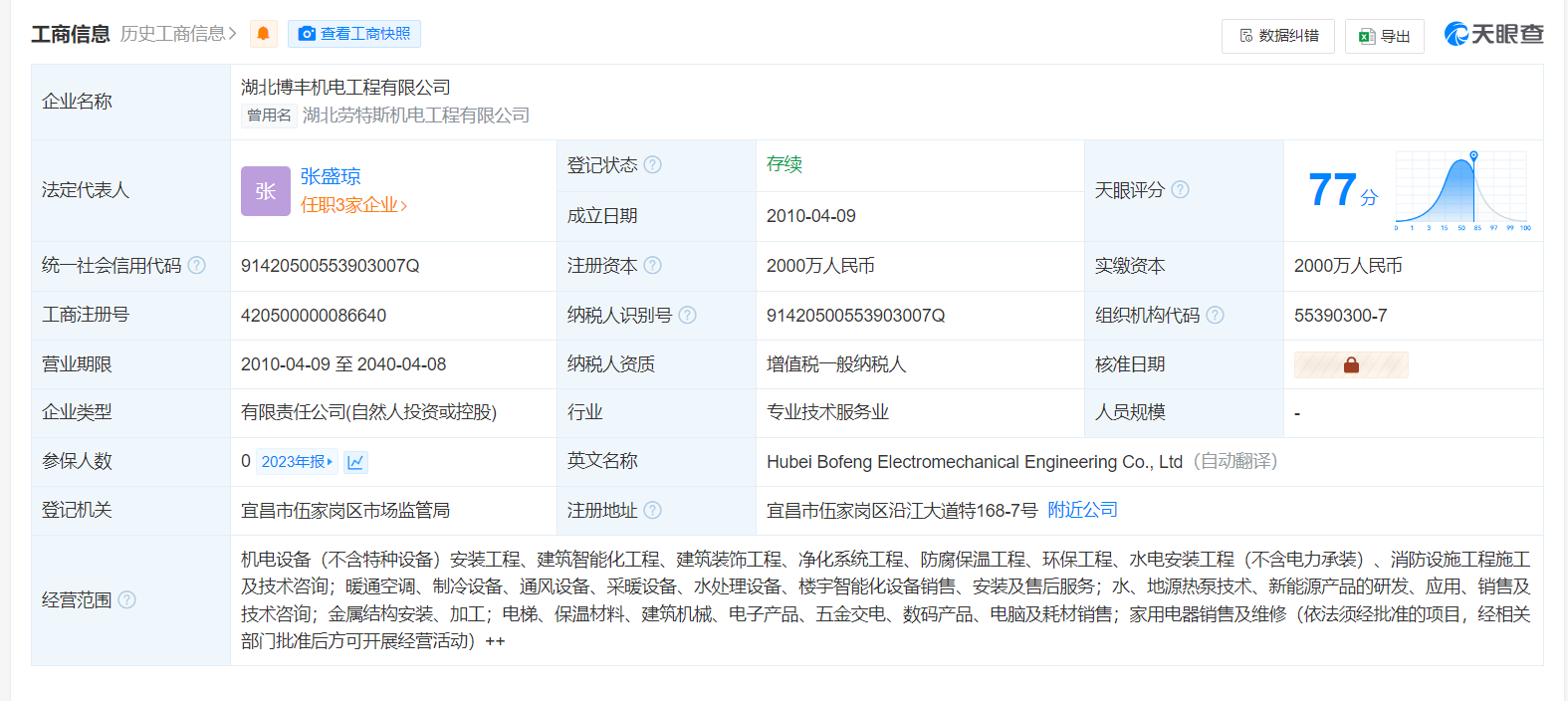Click the (自动翻译) note
This screenshot has height=701, width=1568.
[1234, 462]
